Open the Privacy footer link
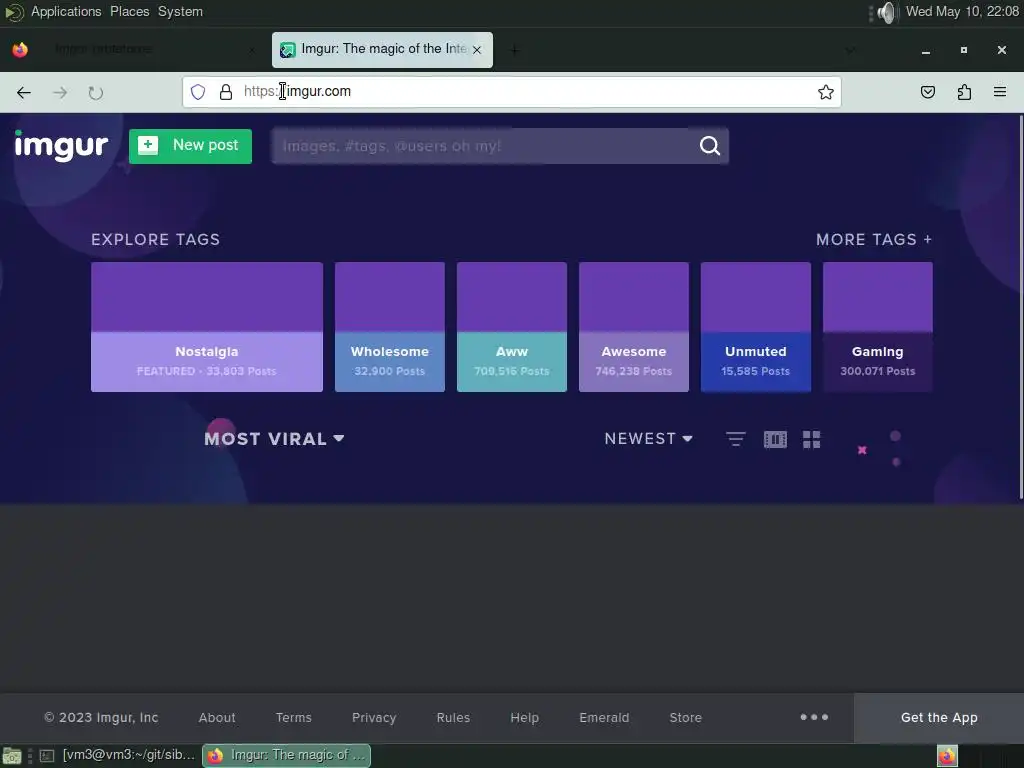The width and height of the screenshot is (1024, 768). coord(374,718)
